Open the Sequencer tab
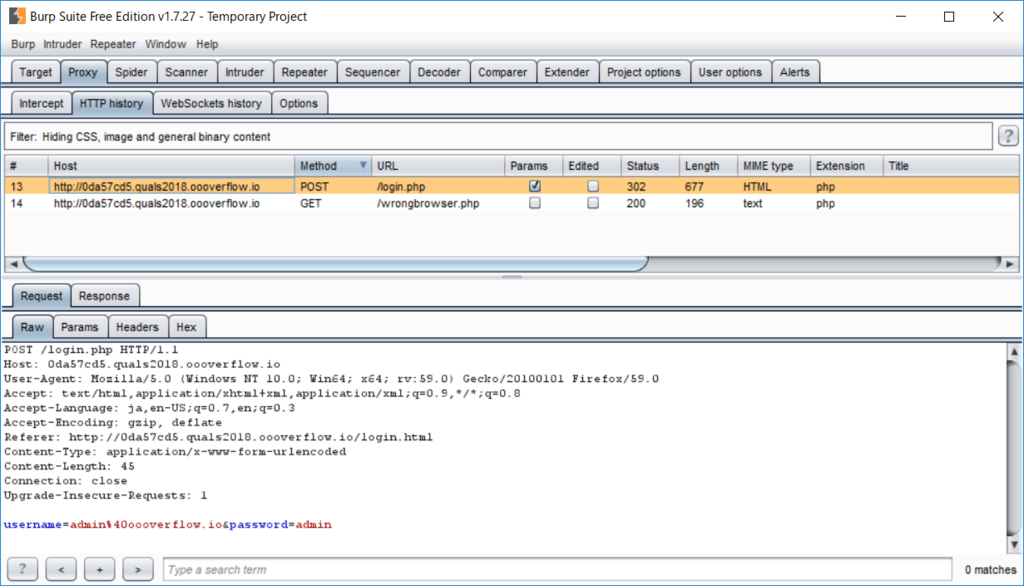Viewport: 1024px width, 586px height. 372,72
